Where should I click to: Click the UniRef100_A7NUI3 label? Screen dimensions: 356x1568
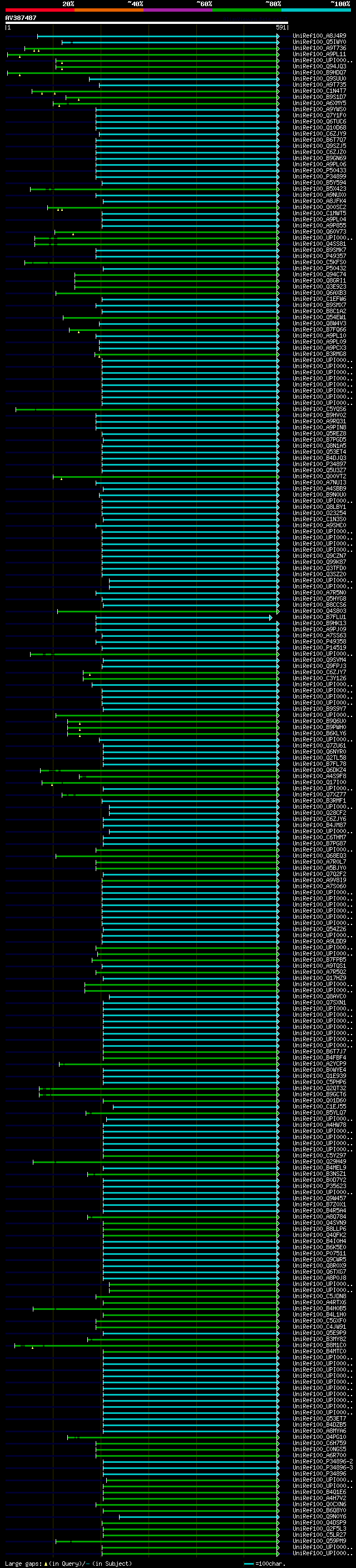319,482
